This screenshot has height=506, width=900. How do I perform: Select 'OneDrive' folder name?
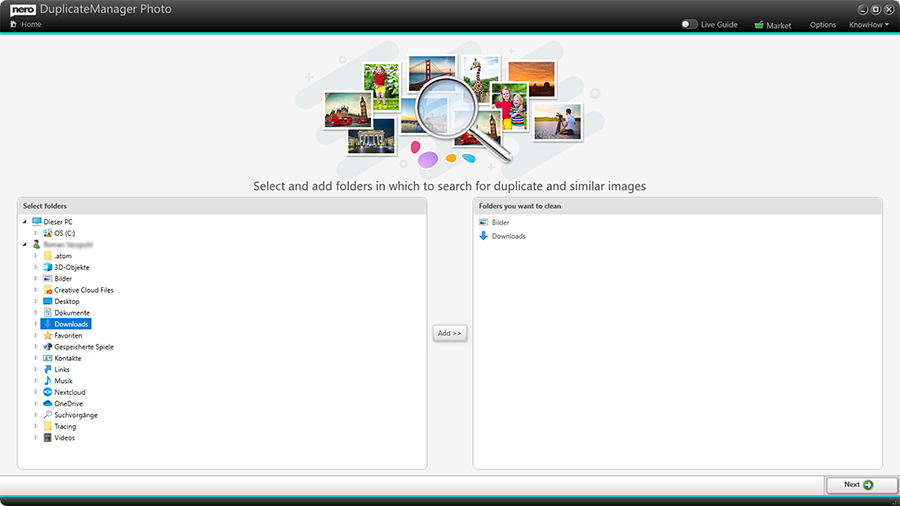pyautogui.click(x=68, y=403)
